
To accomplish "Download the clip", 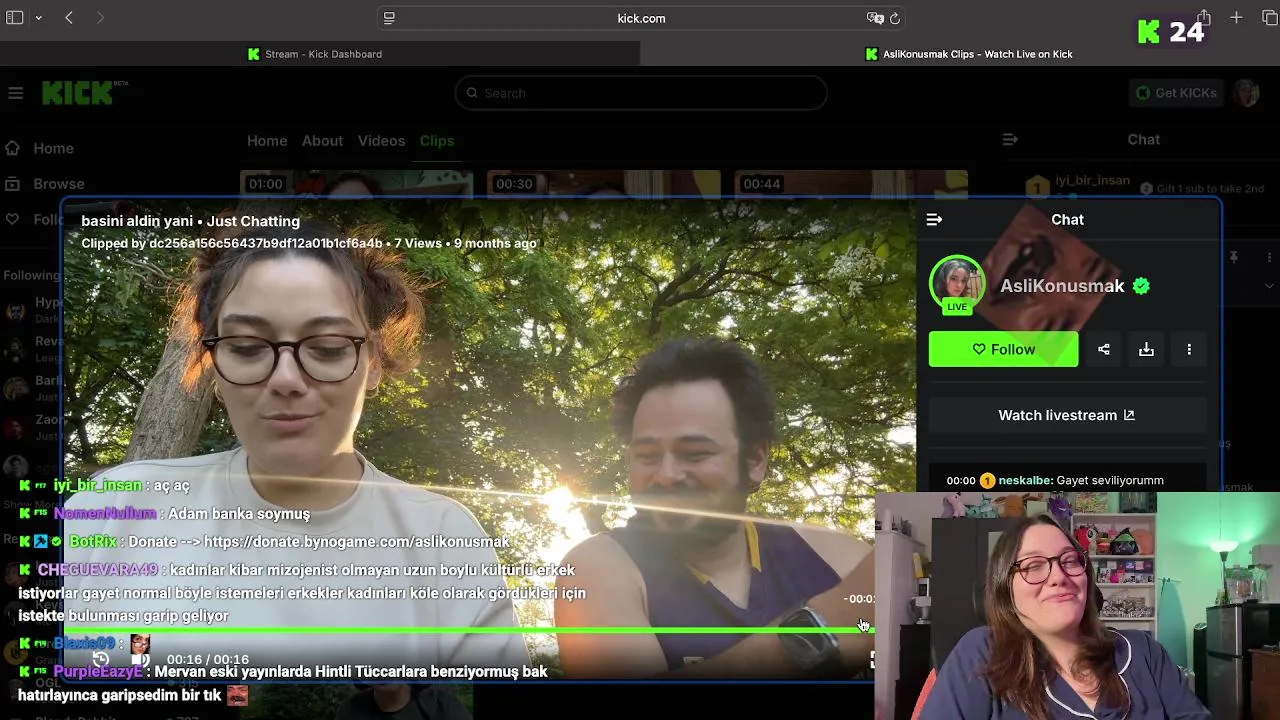I will pos(1146,349).
